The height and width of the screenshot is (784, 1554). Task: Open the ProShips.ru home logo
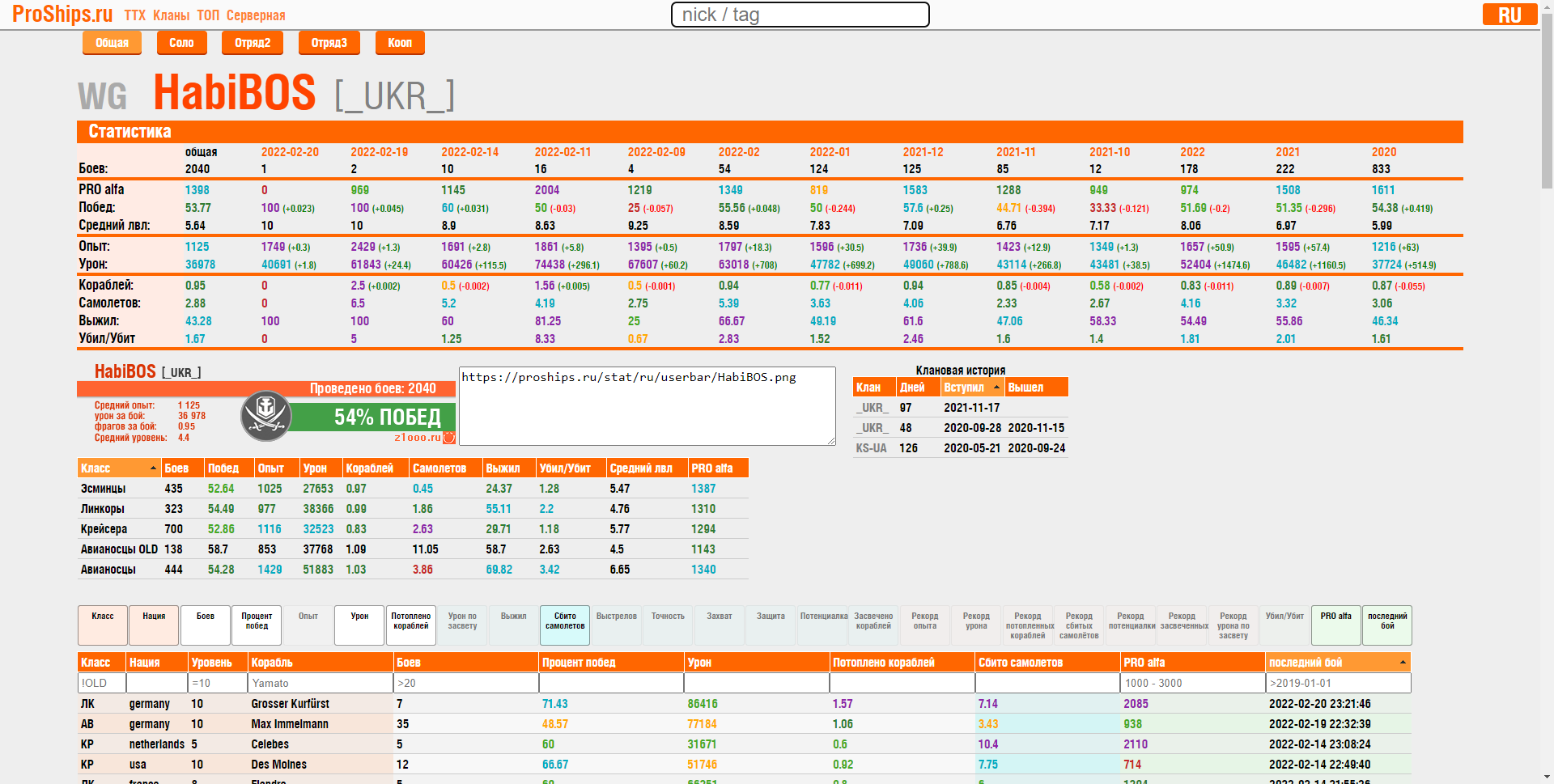tap(62, 14)
